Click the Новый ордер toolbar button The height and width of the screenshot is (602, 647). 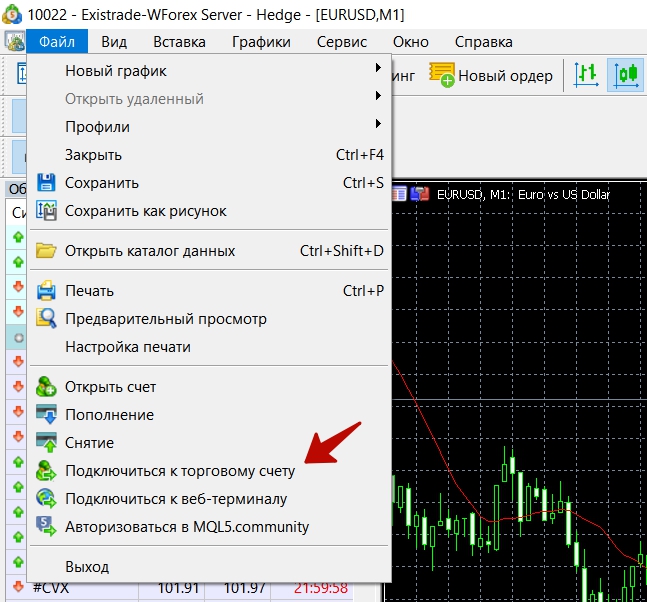click(491, 76)
